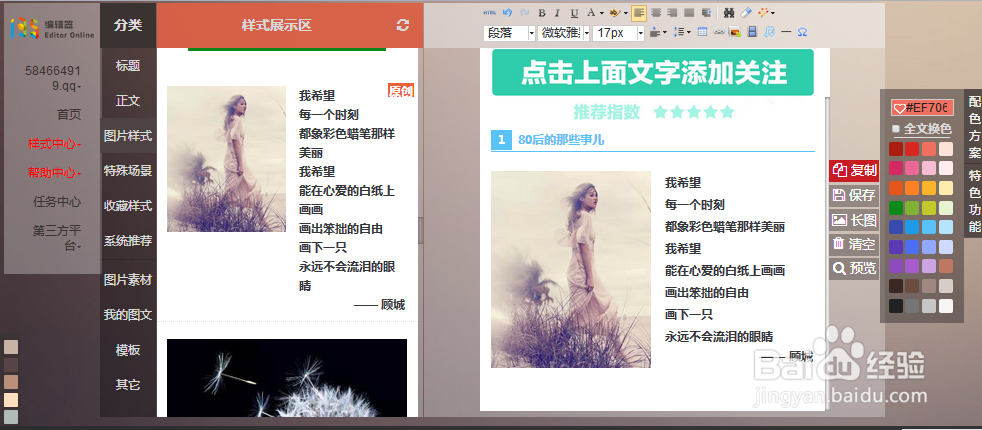The height and width of the screenshot is (430, 982).
Task: Switch to HTML source view
Action: 489,13
